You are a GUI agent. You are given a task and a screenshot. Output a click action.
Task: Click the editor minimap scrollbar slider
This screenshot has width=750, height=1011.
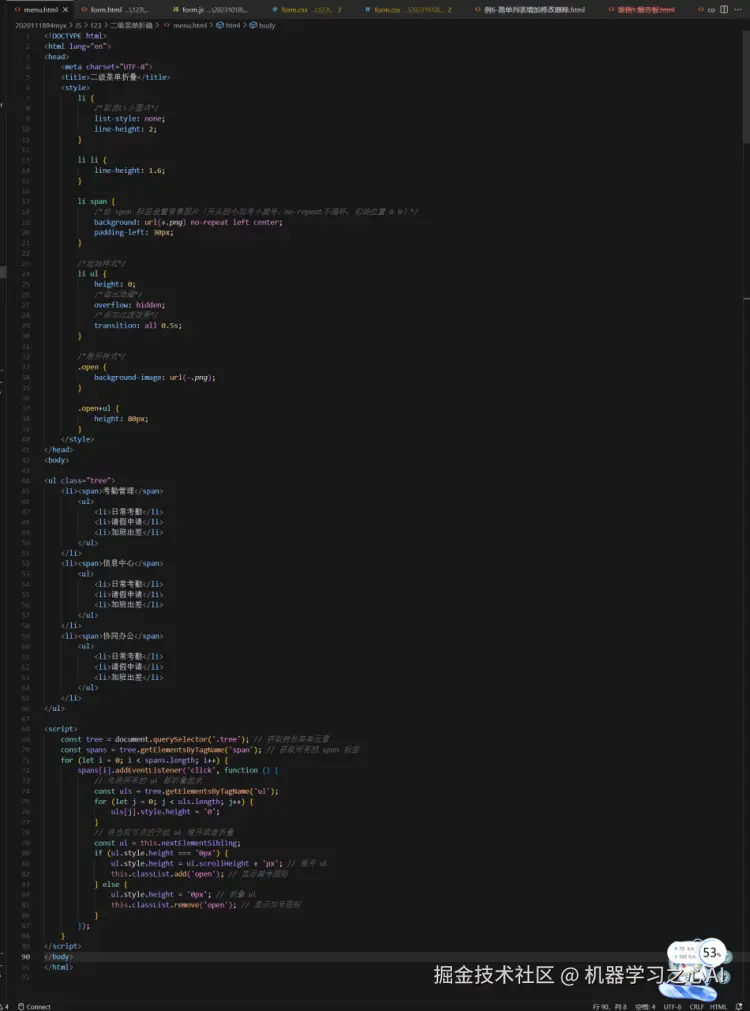tap(746, 87)
